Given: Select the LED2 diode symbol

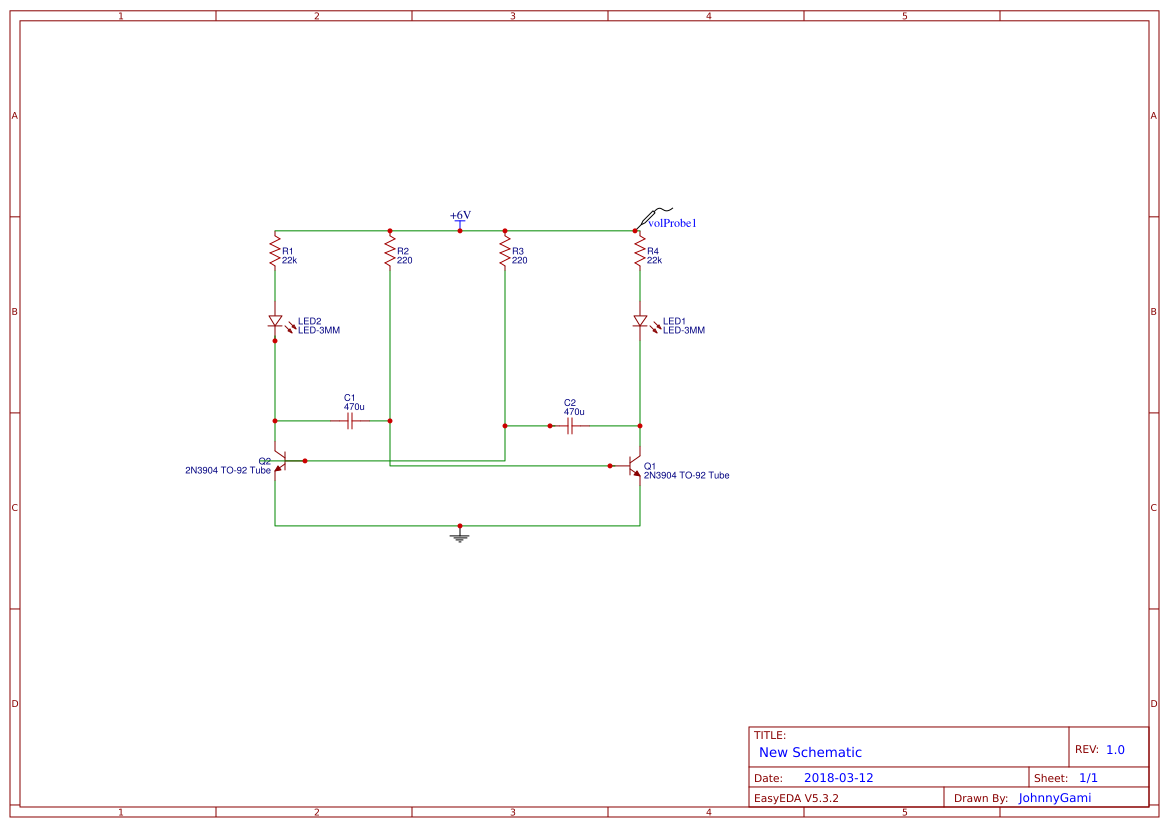Looking at the screenshot, I should pyautogui.click(x=275, y=321).
